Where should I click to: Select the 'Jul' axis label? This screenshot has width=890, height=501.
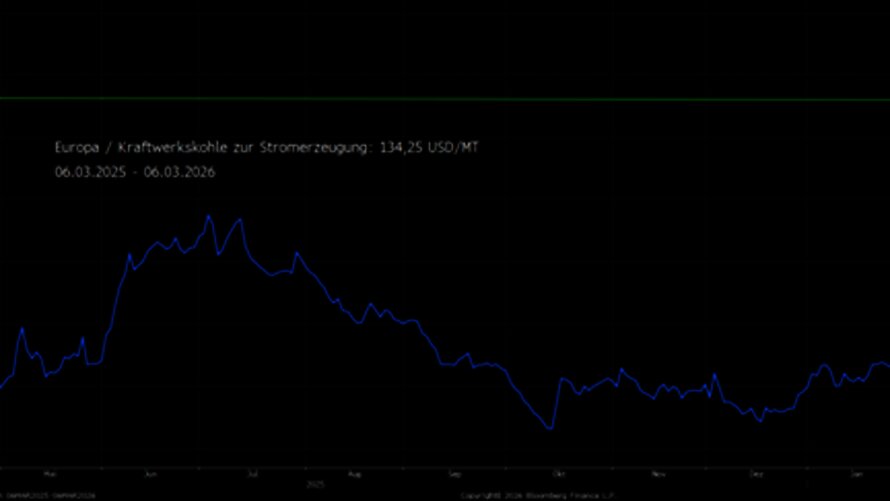(x=252, y=473)
